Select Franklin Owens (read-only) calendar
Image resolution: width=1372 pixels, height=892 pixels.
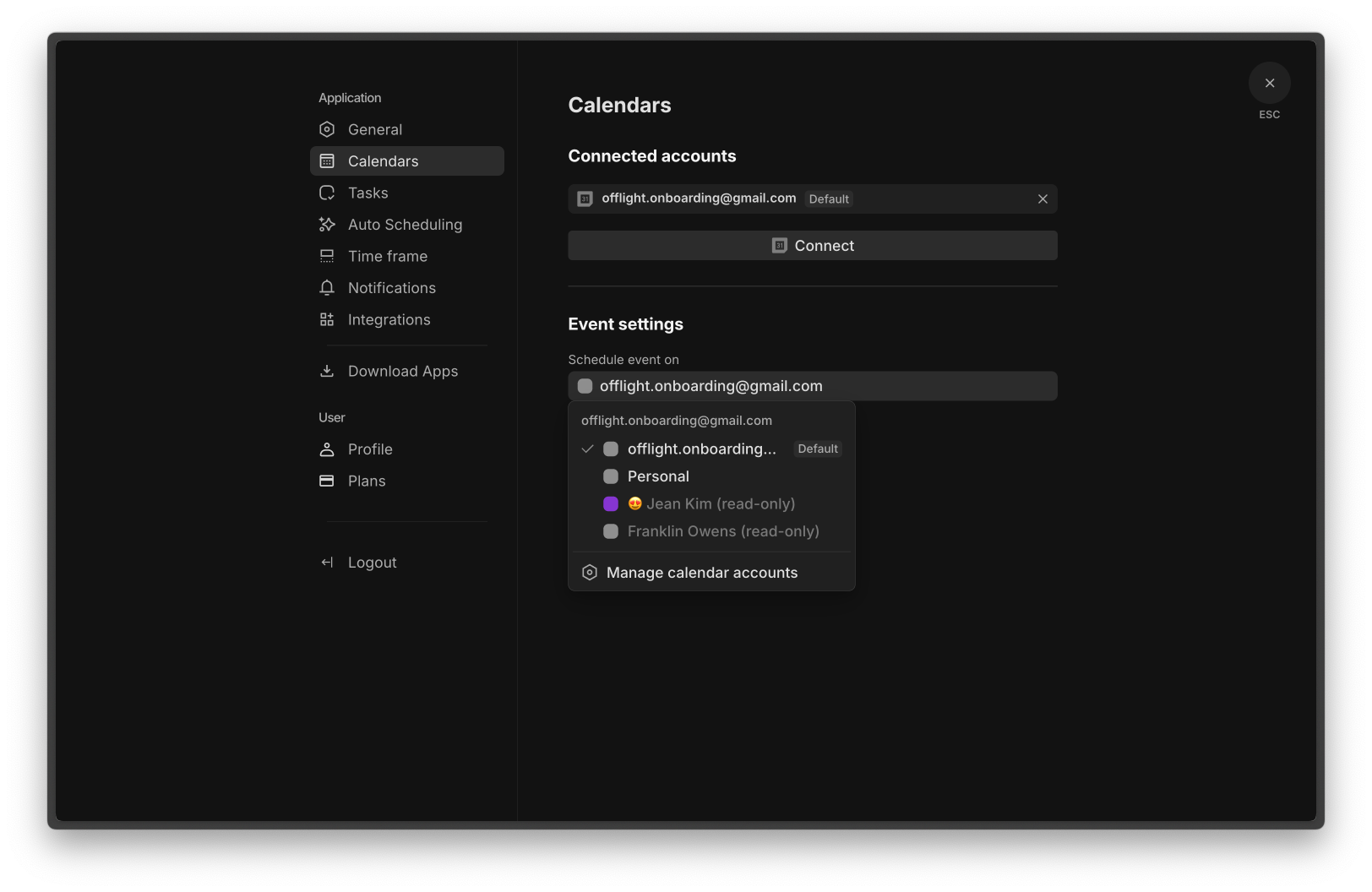point(711,531)
